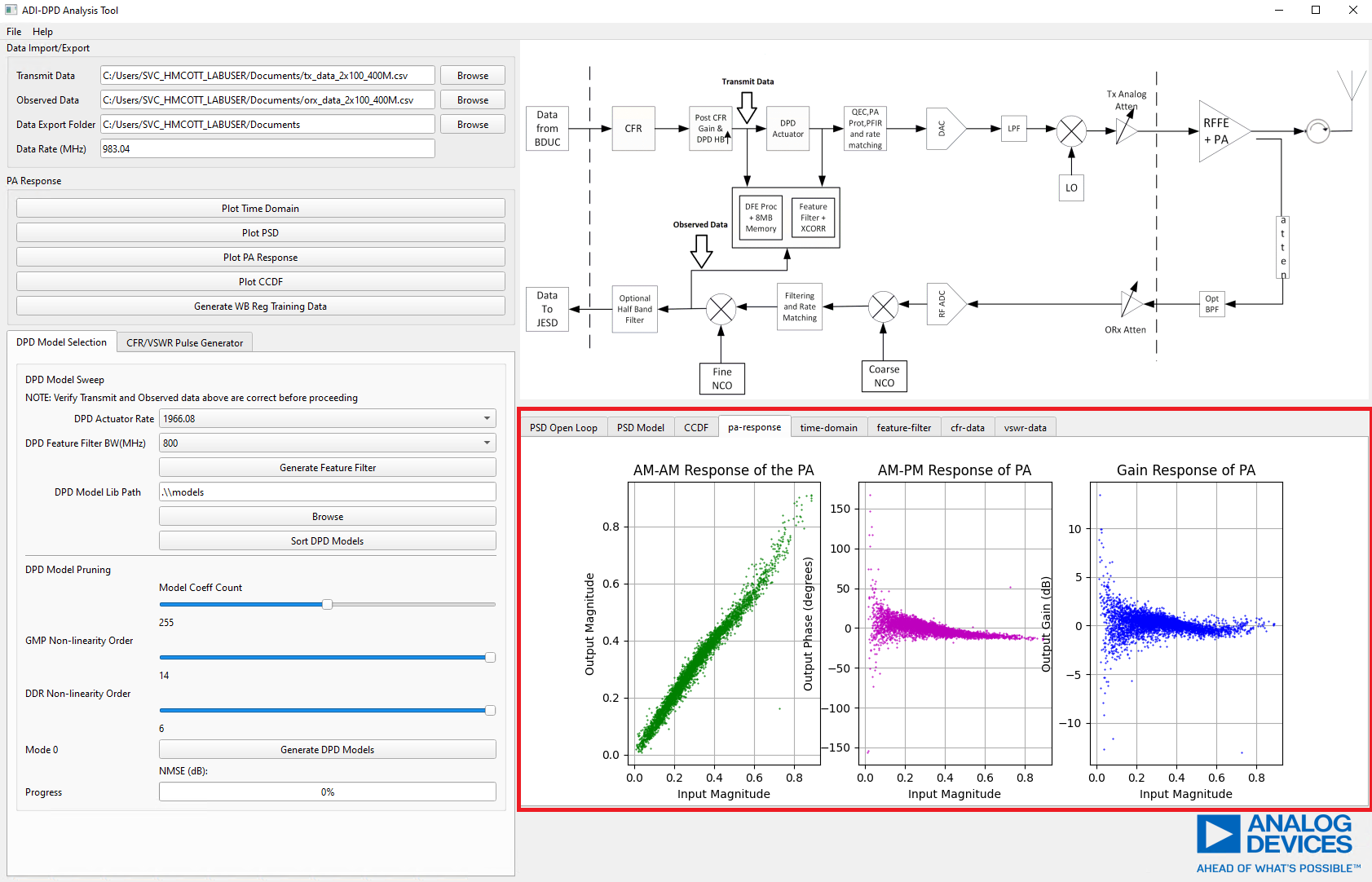Viewport: 1372px width, 882px height.
Task: Click the Model Coeff Count slider handle
Action: pos(328,604)
